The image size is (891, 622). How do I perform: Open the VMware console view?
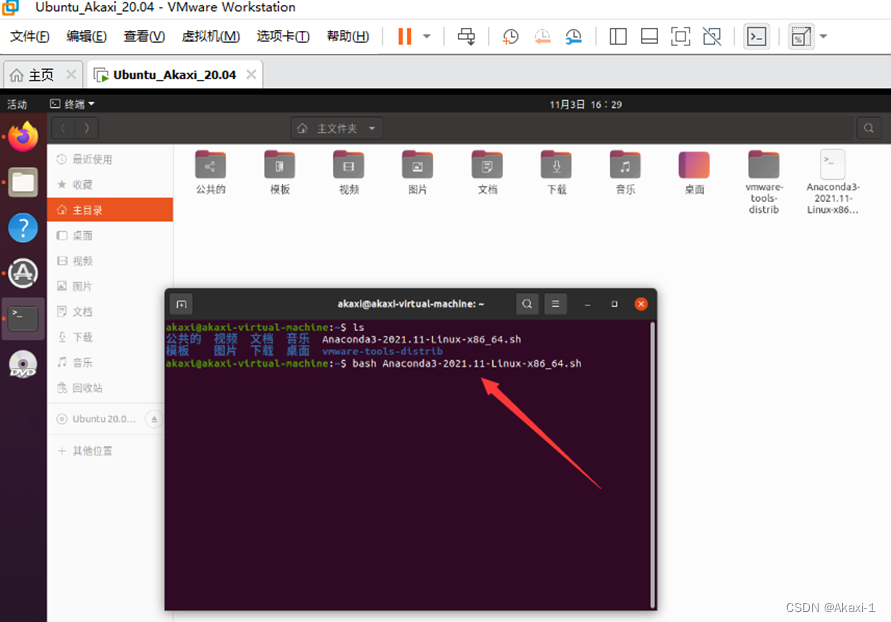coord(756,37)
